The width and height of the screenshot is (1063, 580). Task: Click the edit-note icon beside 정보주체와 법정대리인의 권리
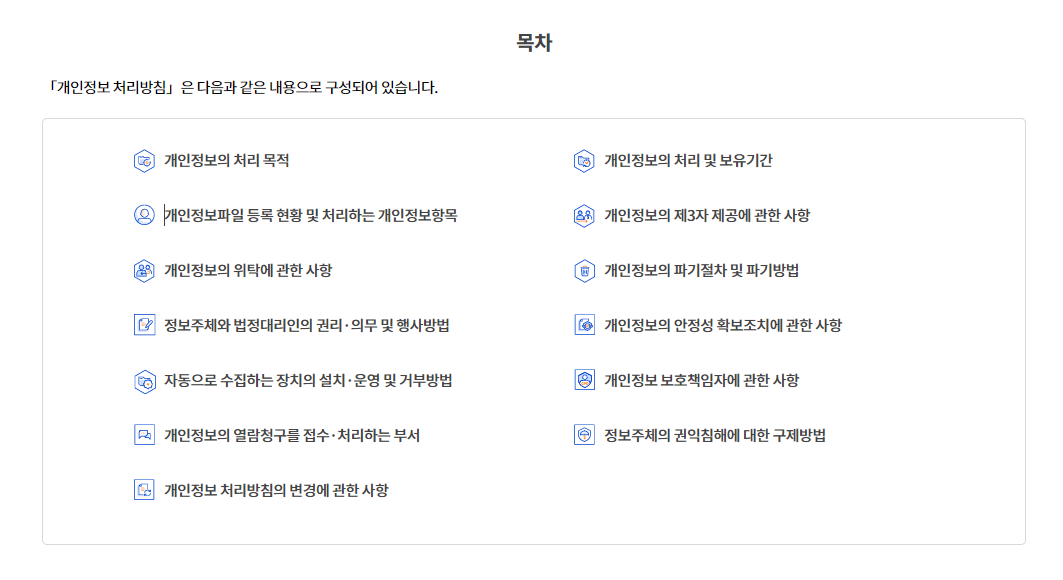click(144, 325)
